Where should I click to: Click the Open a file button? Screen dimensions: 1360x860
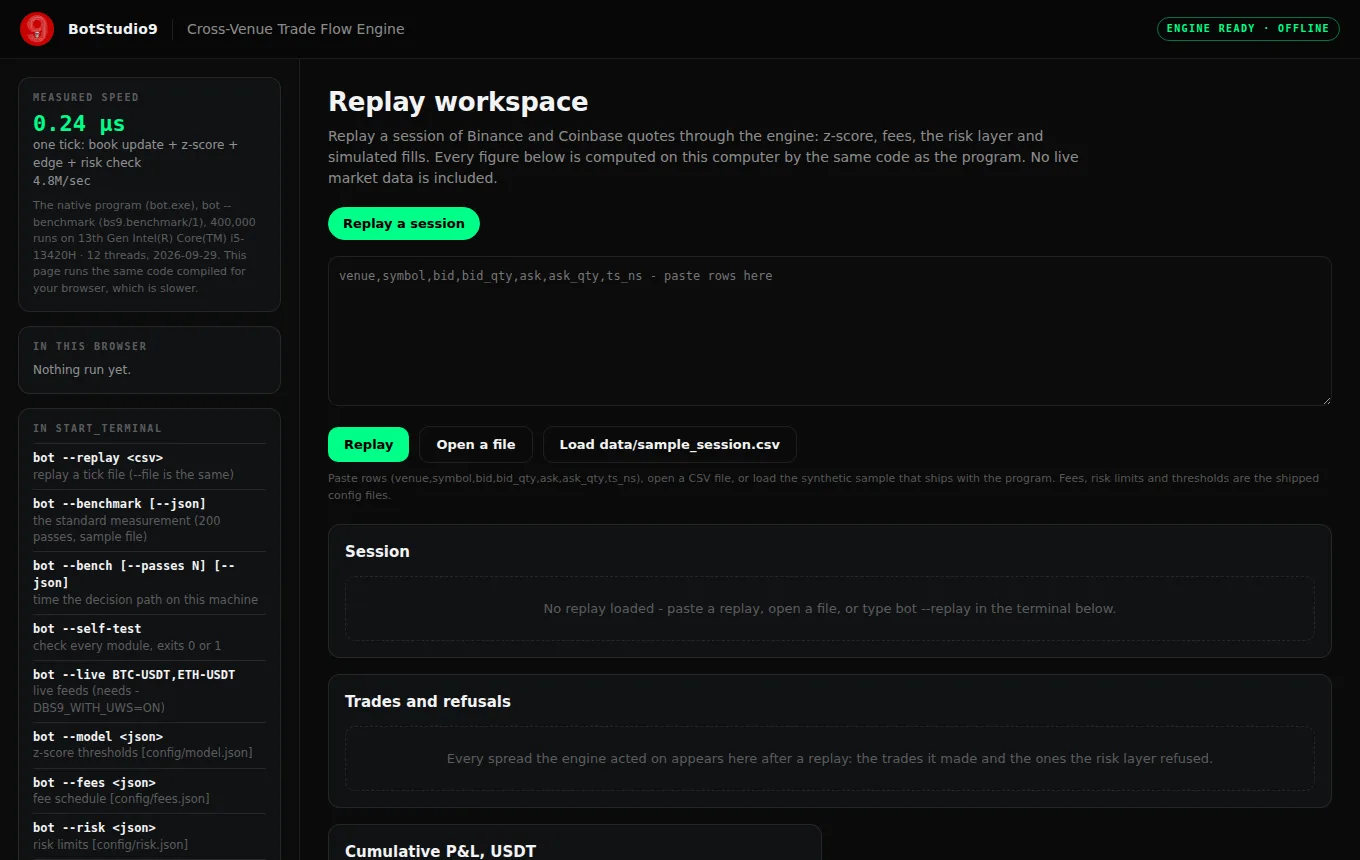point(476,445)
